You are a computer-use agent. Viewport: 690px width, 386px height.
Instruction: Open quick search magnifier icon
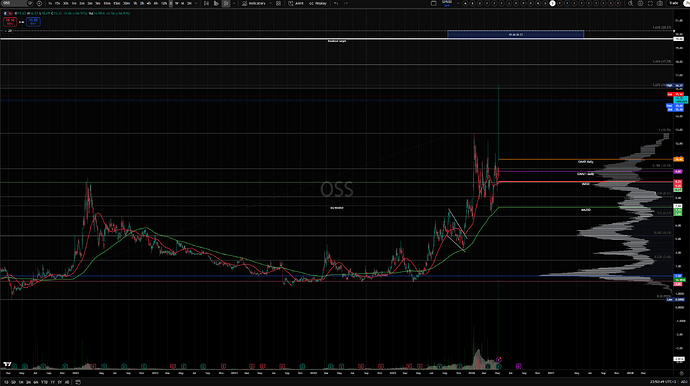630,3
